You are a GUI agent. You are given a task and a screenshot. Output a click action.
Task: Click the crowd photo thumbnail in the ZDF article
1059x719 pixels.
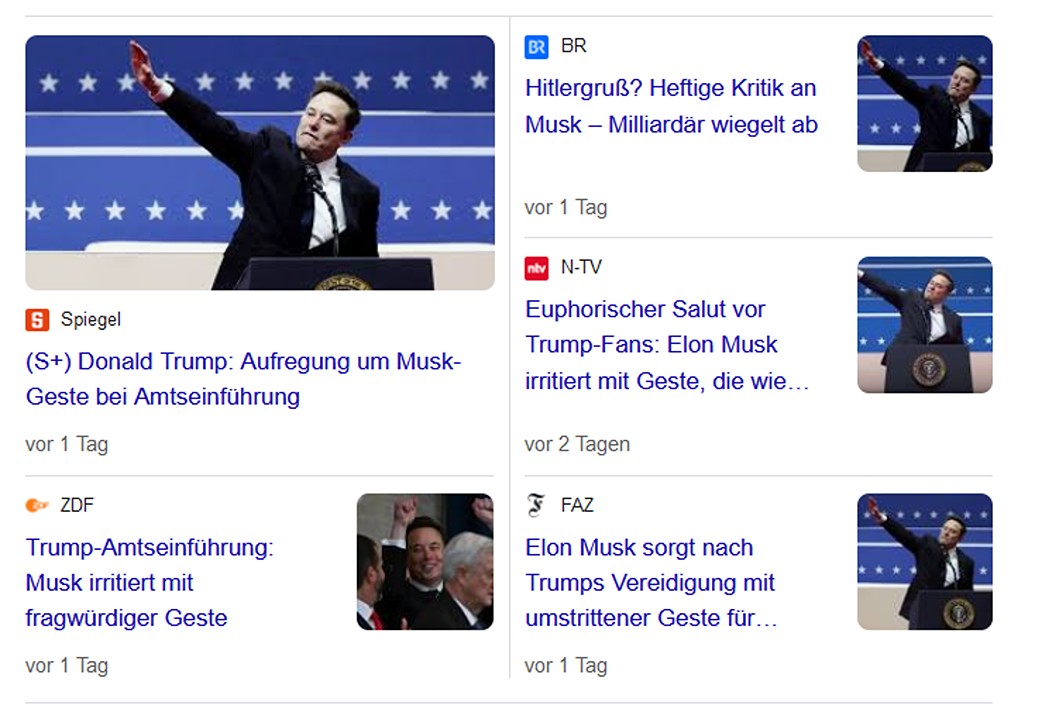point(425,562)
